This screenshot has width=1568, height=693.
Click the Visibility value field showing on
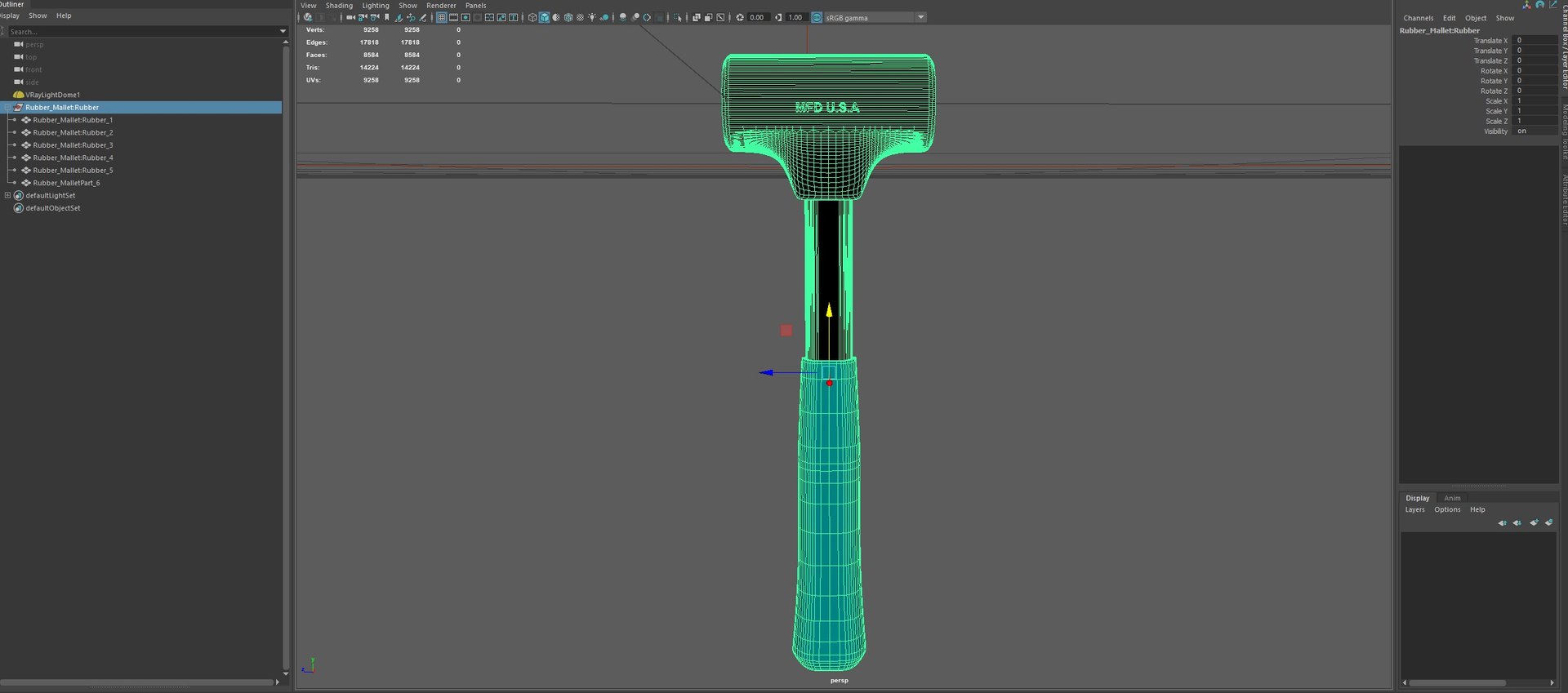1535,131
